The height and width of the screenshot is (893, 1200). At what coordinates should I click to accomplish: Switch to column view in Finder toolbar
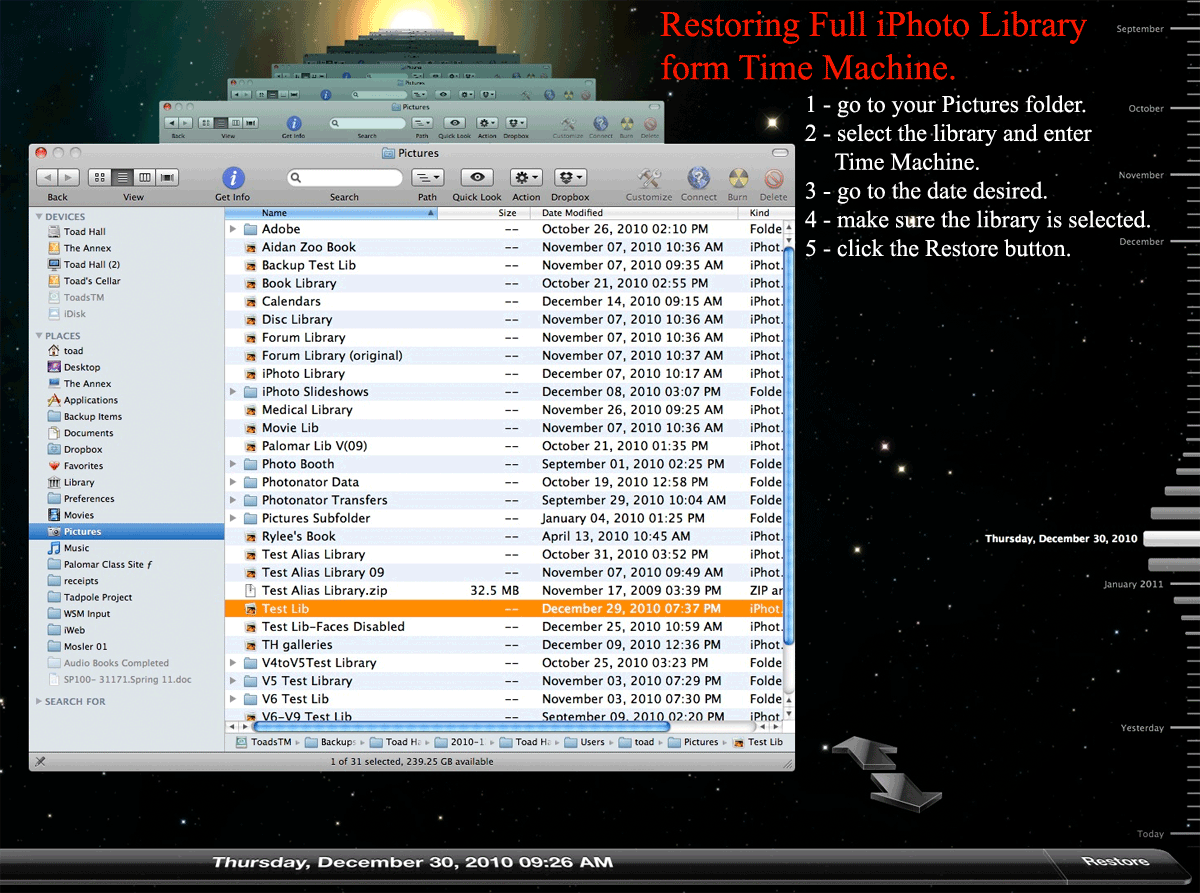(145, 177)
